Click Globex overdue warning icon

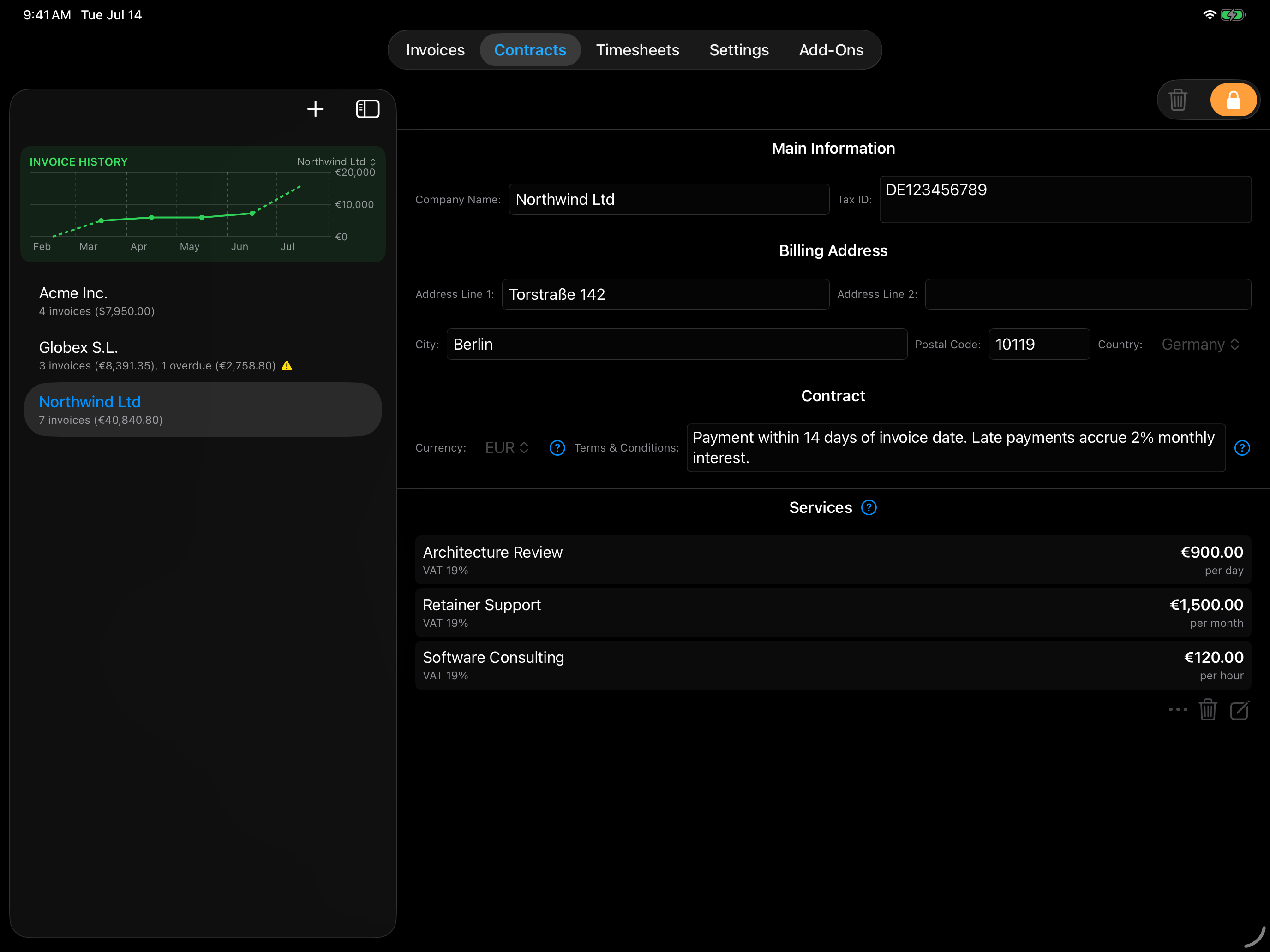pos(287,366)
